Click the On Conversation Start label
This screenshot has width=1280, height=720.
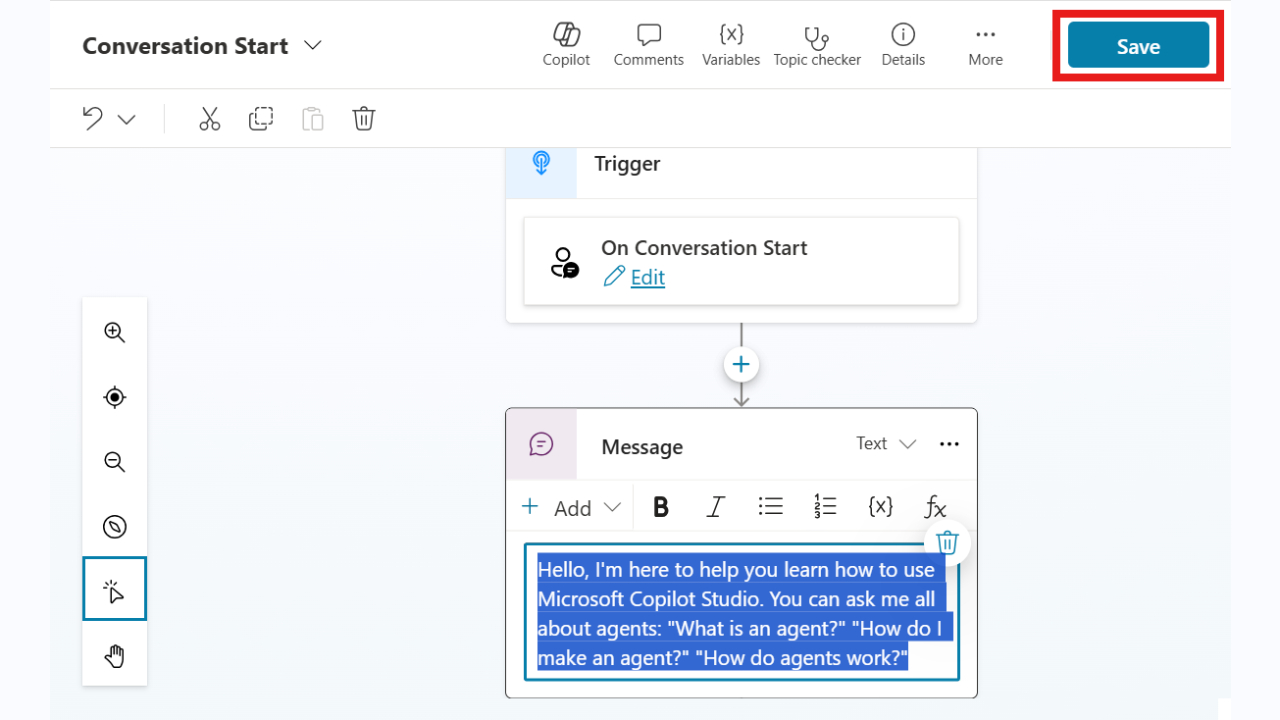pos(704,248)
